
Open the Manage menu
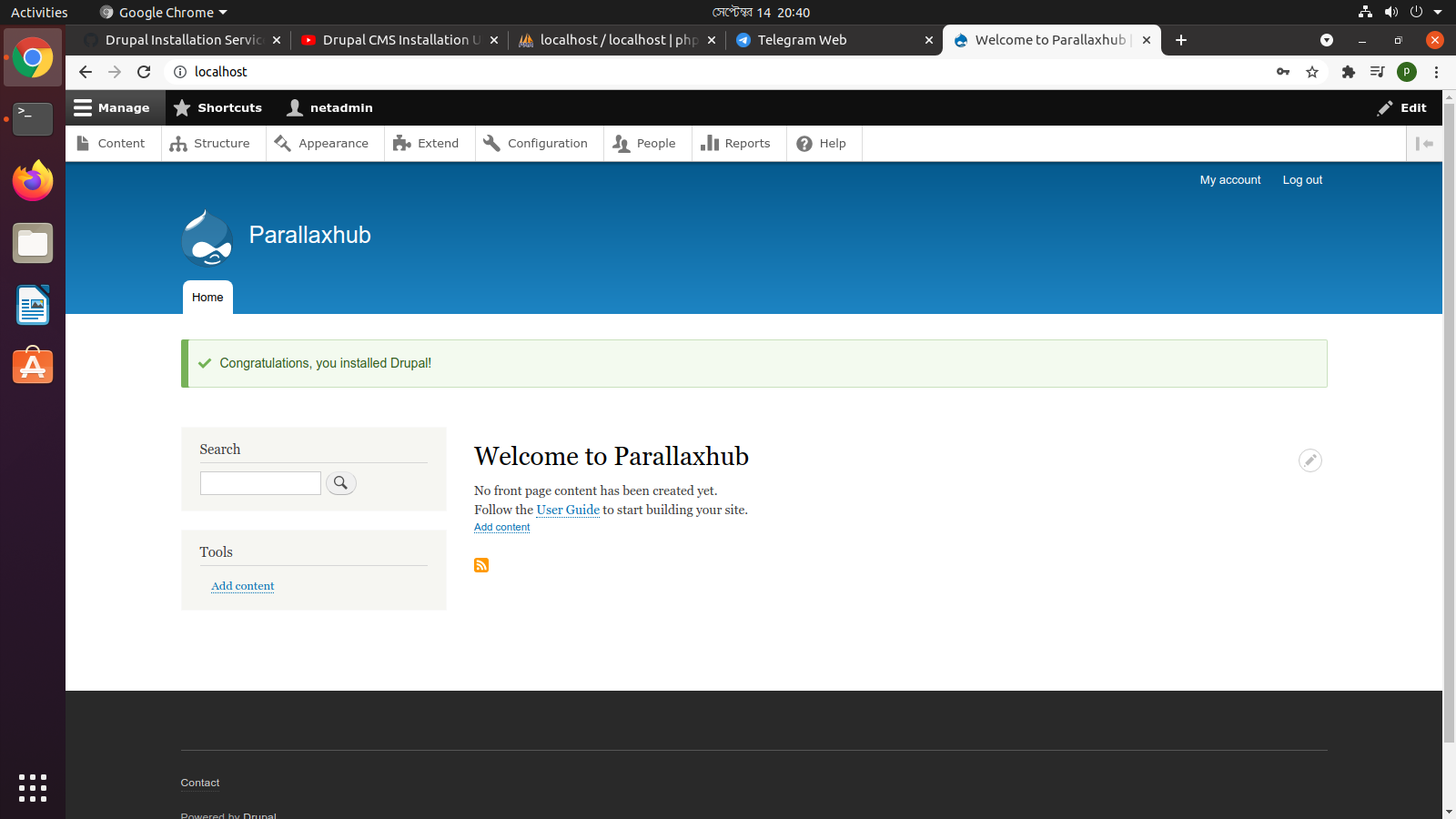coord(114,107)
